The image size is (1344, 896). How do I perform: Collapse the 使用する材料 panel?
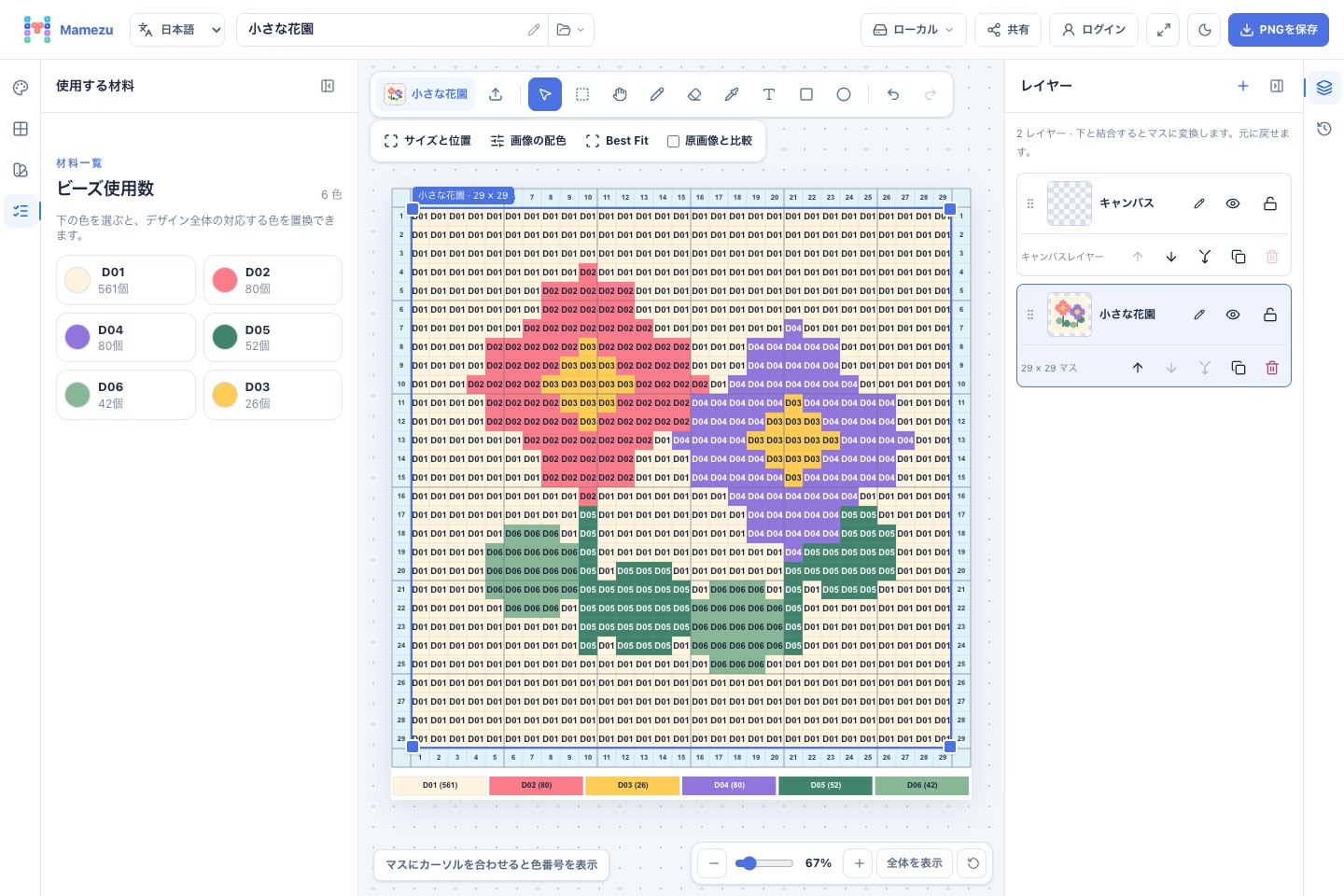pos(328,86)
